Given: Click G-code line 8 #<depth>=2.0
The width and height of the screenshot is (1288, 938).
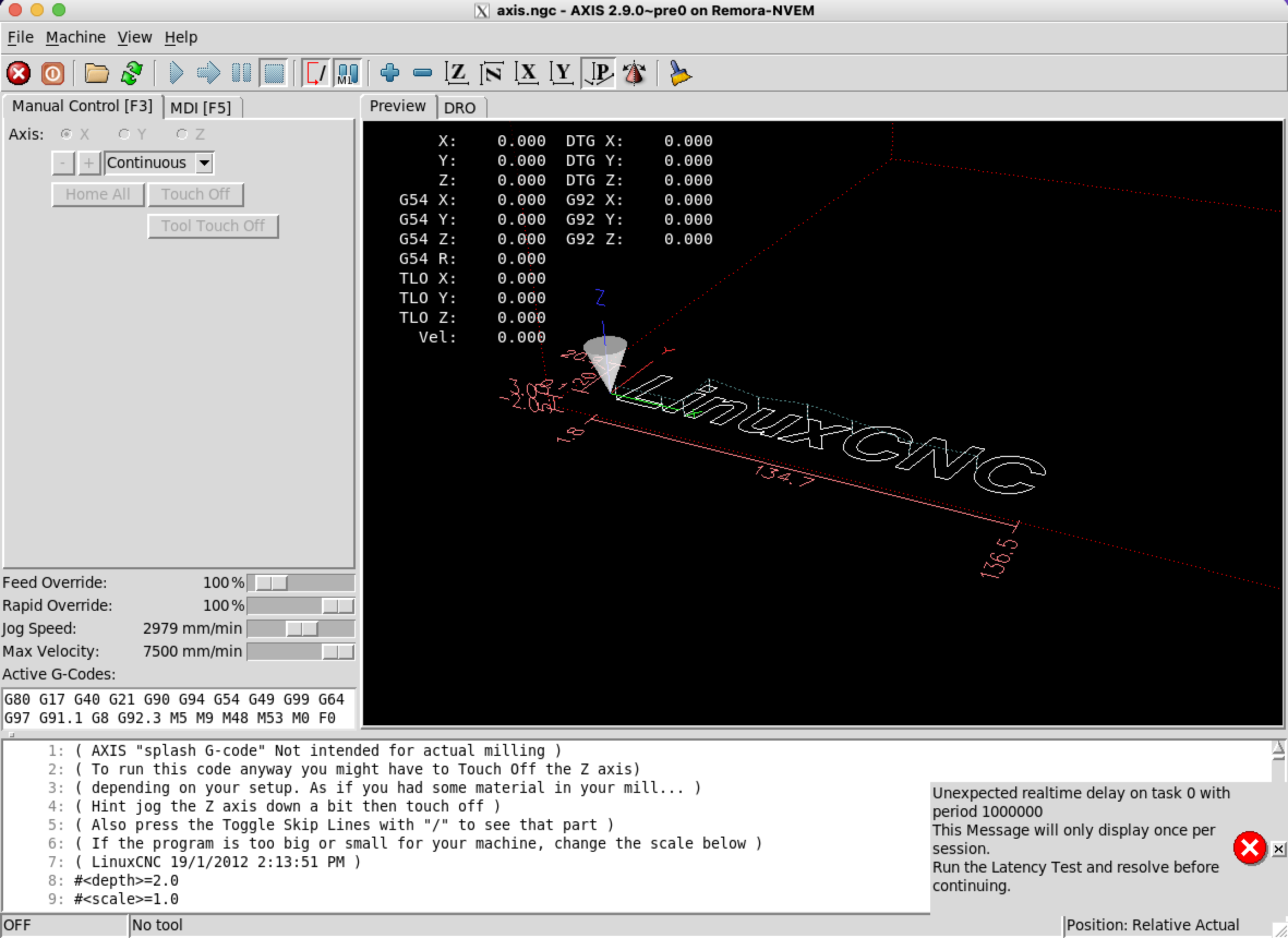Looking at the screenshot, I should (x=126, y=880).
